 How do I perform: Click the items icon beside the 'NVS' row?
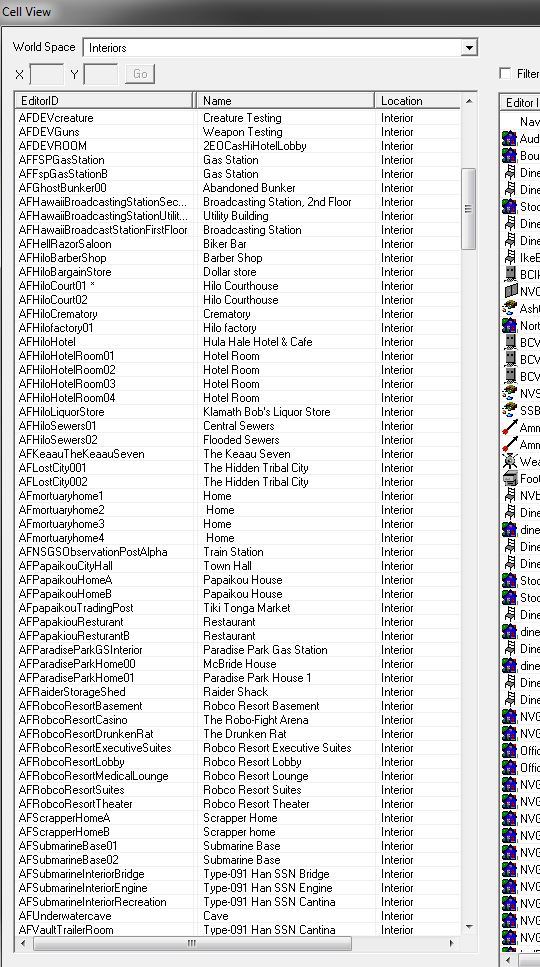point(509,393)
